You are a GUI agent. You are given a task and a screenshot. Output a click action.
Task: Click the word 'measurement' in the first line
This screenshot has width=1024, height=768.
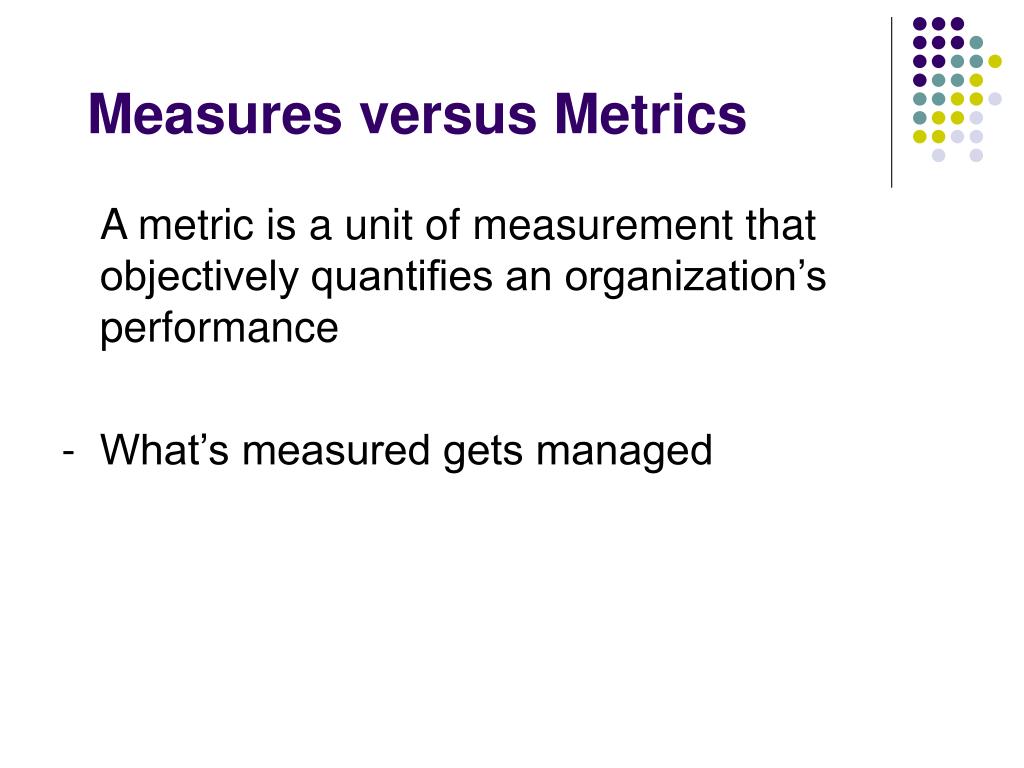602,226
